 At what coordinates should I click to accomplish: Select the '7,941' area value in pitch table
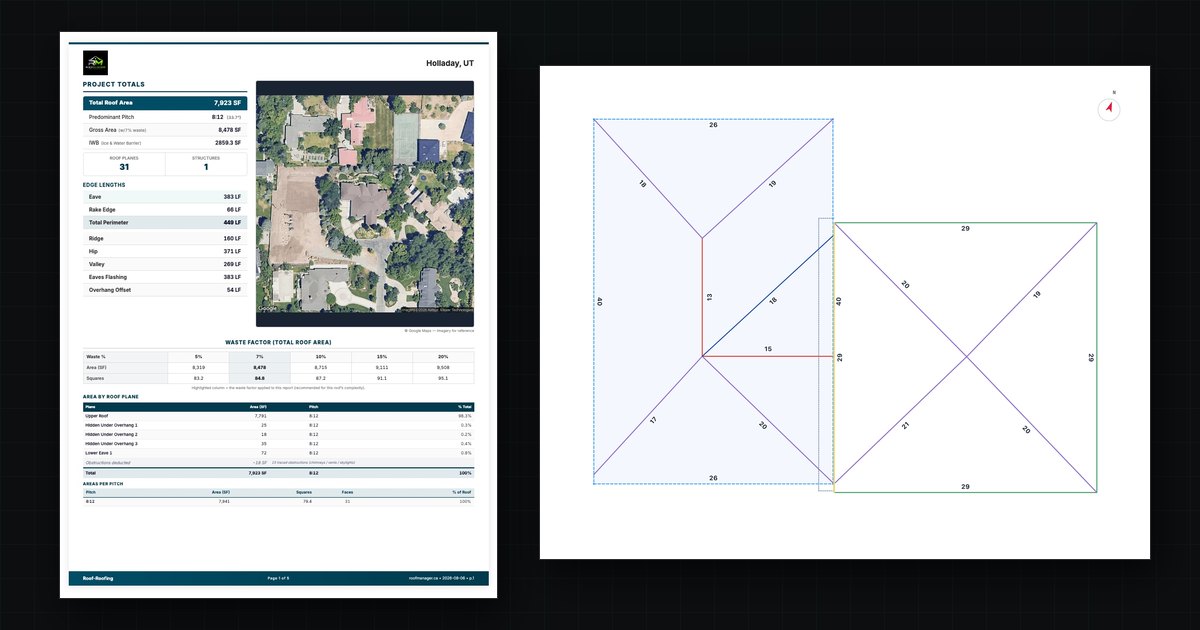pos(222,501)
